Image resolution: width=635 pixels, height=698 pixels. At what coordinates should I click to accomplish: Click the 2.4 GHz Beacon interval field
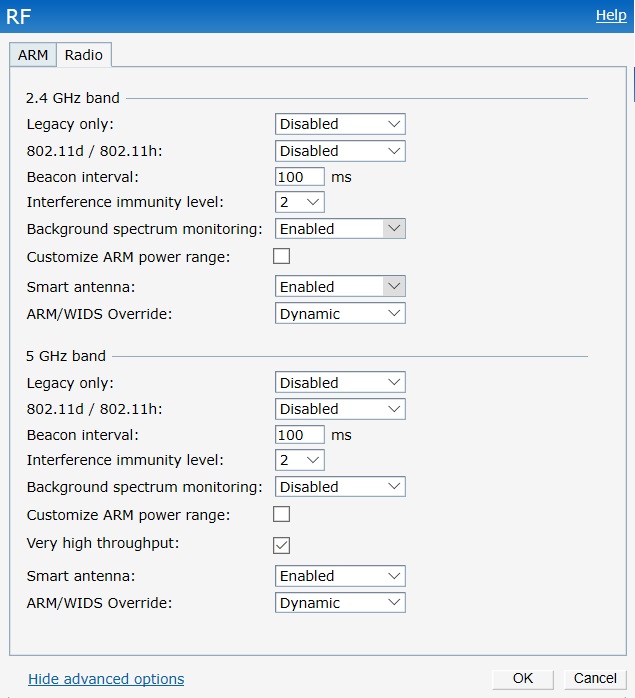[300, 177]
